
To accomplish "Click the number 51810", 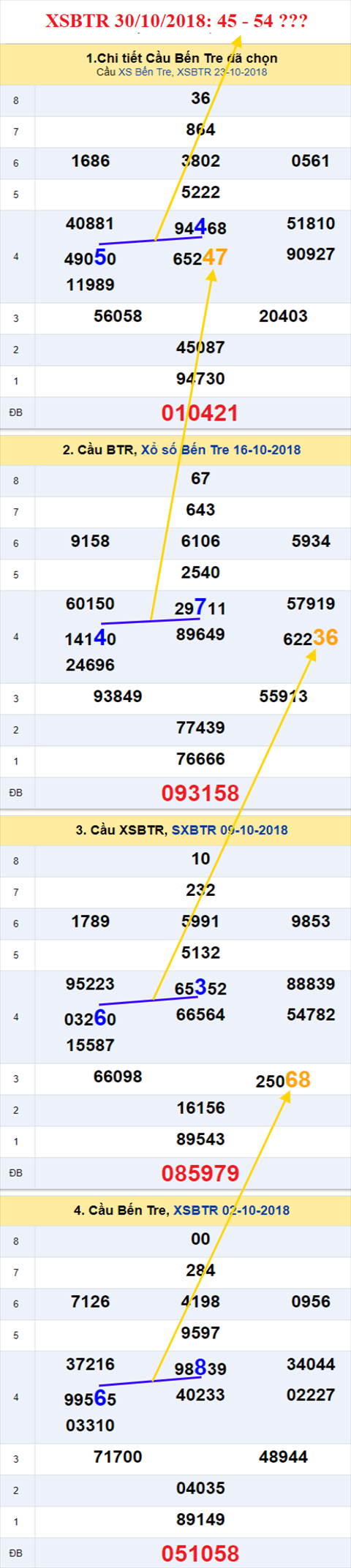I will tap(311, 224).
